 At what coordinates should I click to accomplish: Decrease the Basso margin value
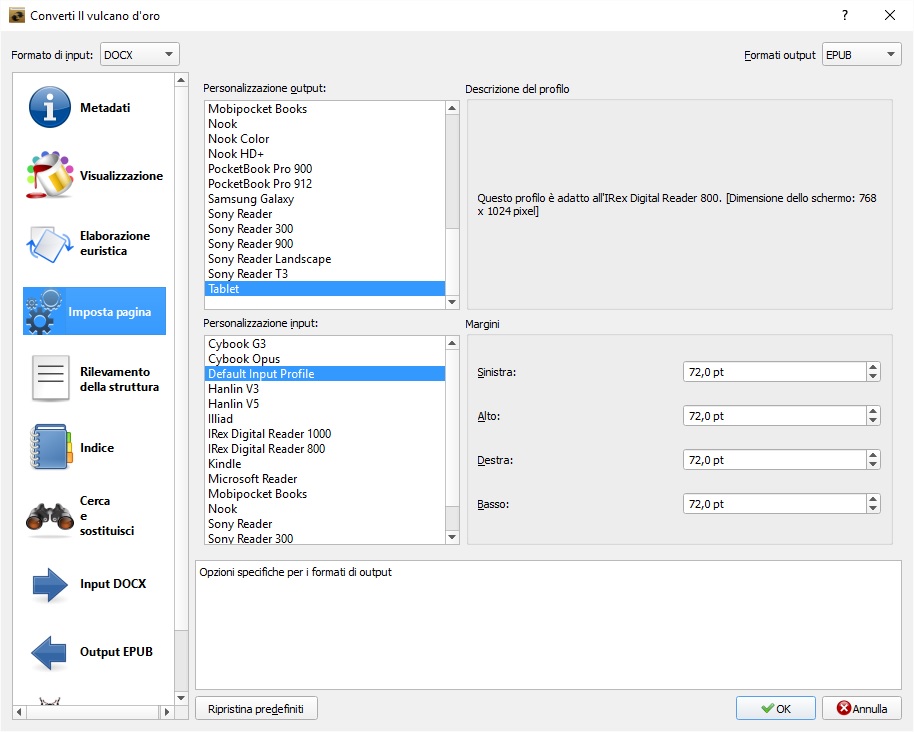[874, 509]
